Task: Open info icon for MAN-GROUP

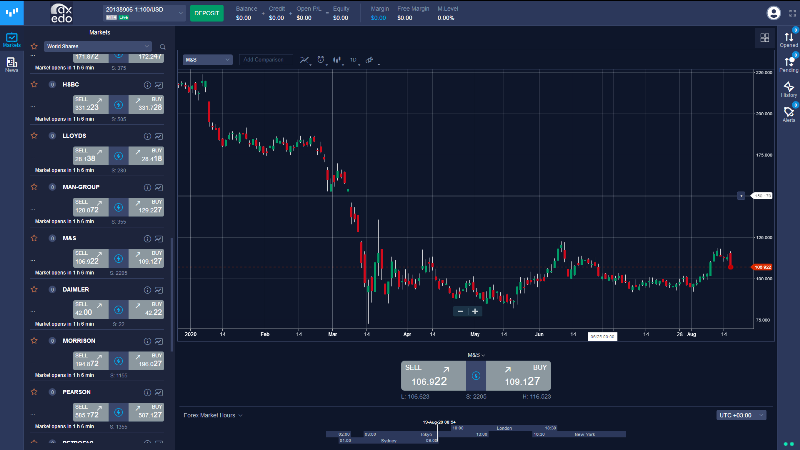Action: pos(147,188)
